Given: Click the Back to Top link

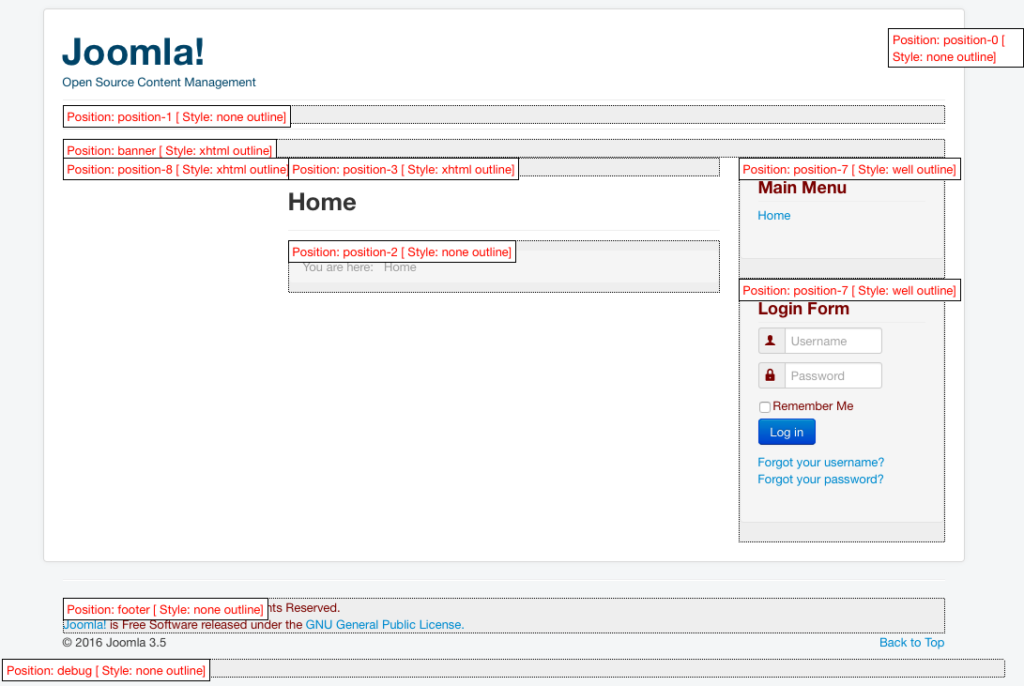Looking at the screenshot, I should point(912,642).
